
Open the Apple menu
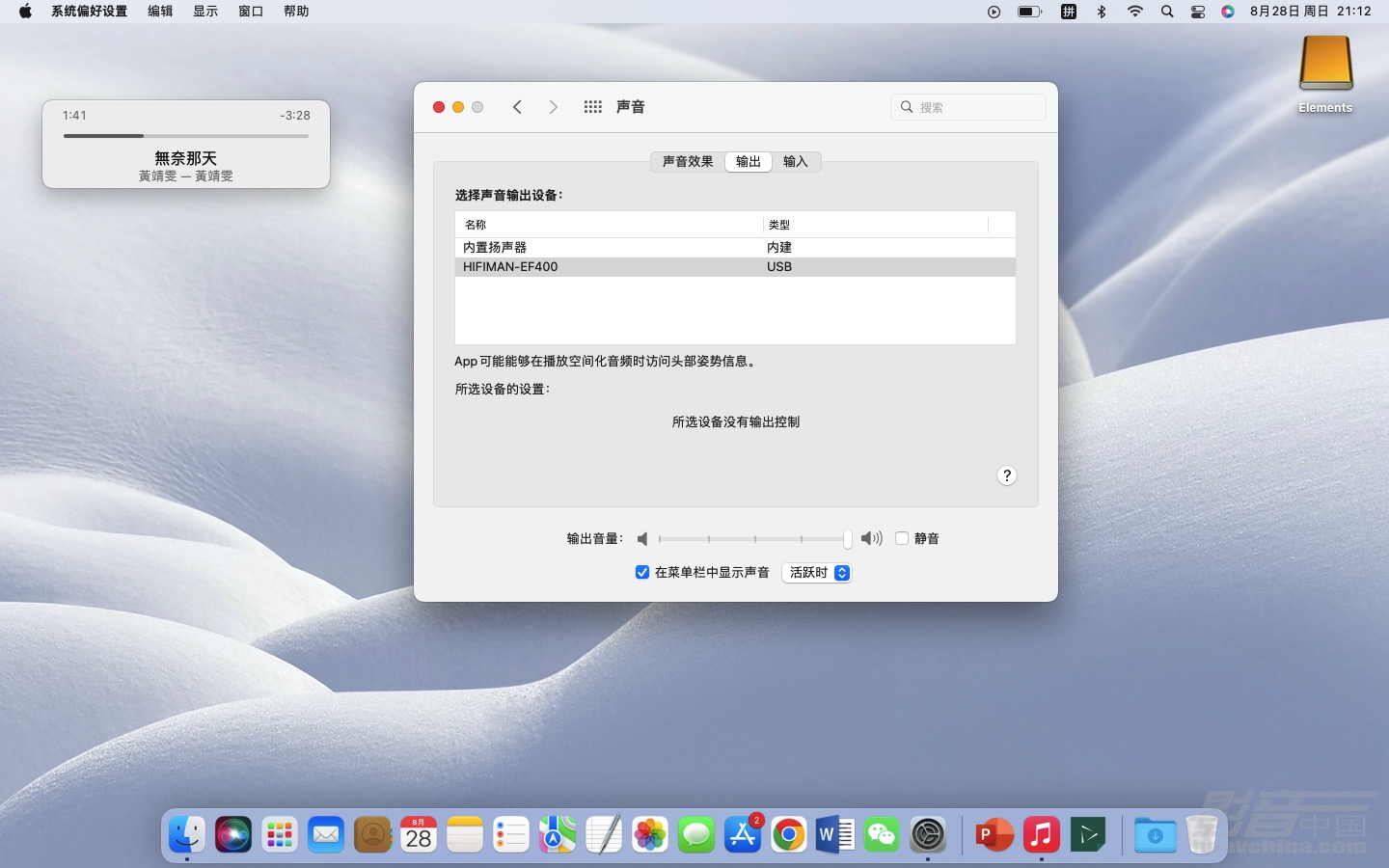25,12
